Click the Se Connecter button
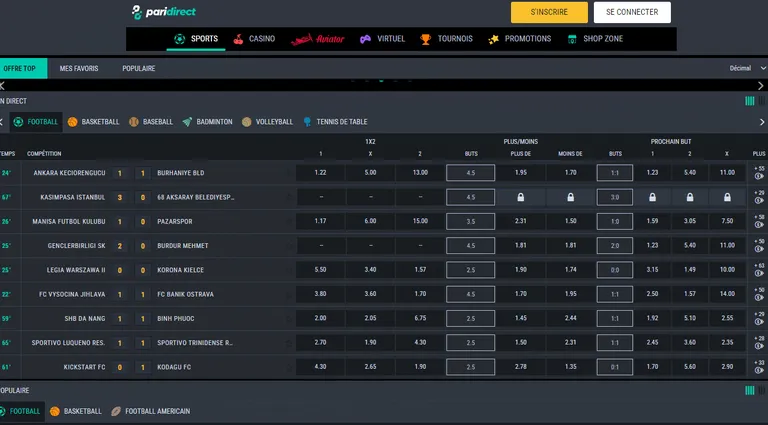 tap(632, 12)
